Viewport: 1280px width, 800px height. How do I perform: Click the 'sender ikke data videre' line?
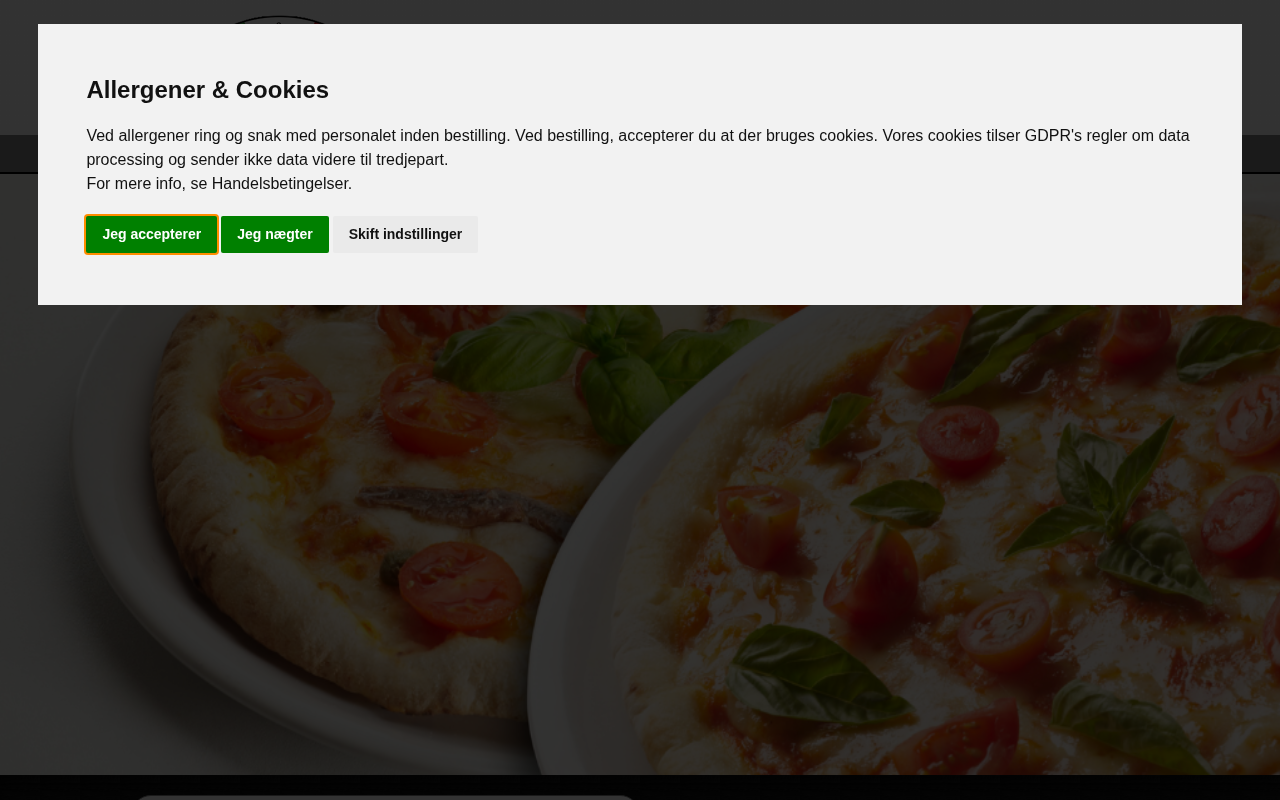coord(267,160)
